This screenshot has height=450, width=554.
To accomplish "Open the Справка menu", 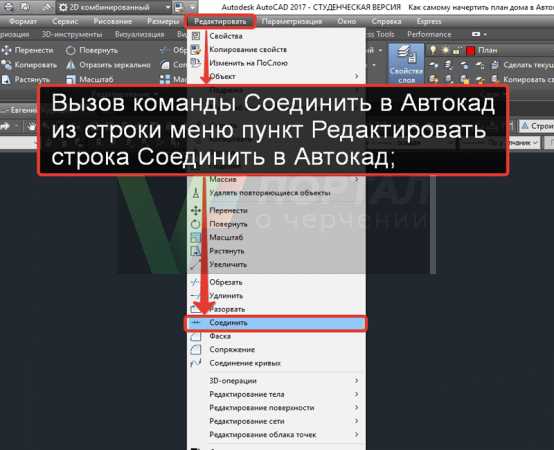I will pyautogui.click(x=386, y=22).
